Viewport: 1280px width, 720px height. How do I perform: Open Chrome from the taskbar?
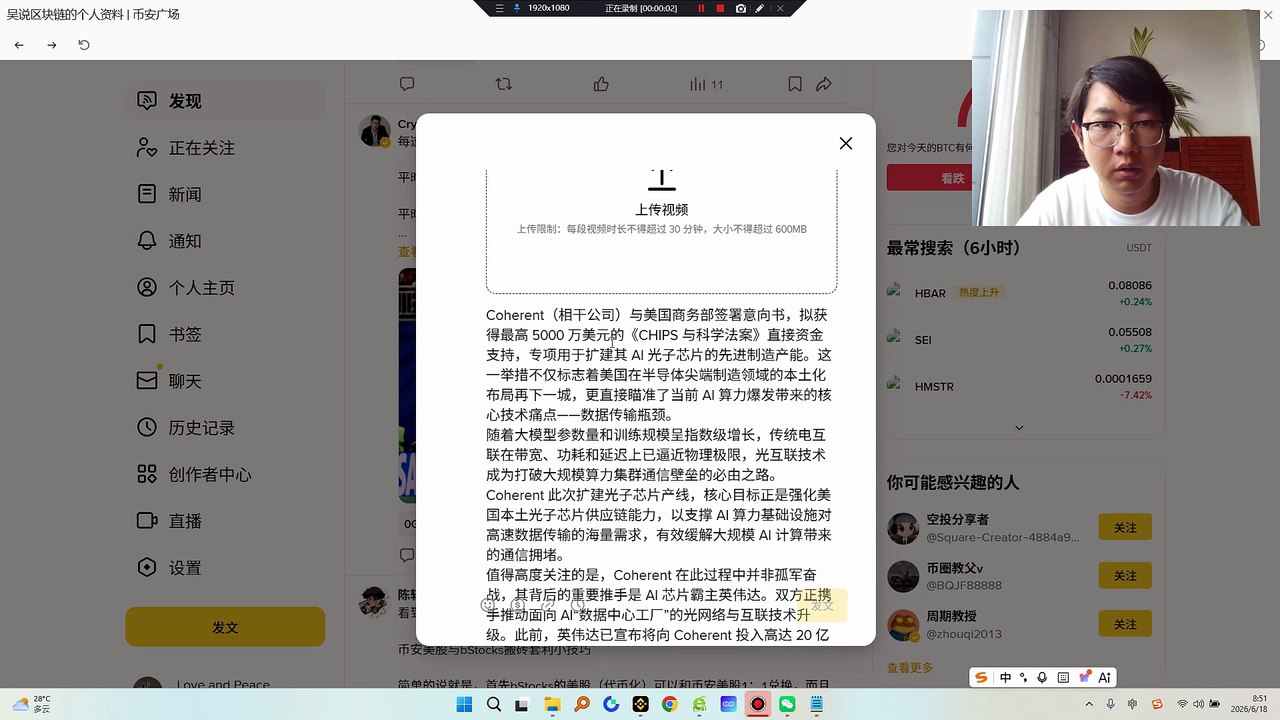pyautogui.click(x=669, y=704)
